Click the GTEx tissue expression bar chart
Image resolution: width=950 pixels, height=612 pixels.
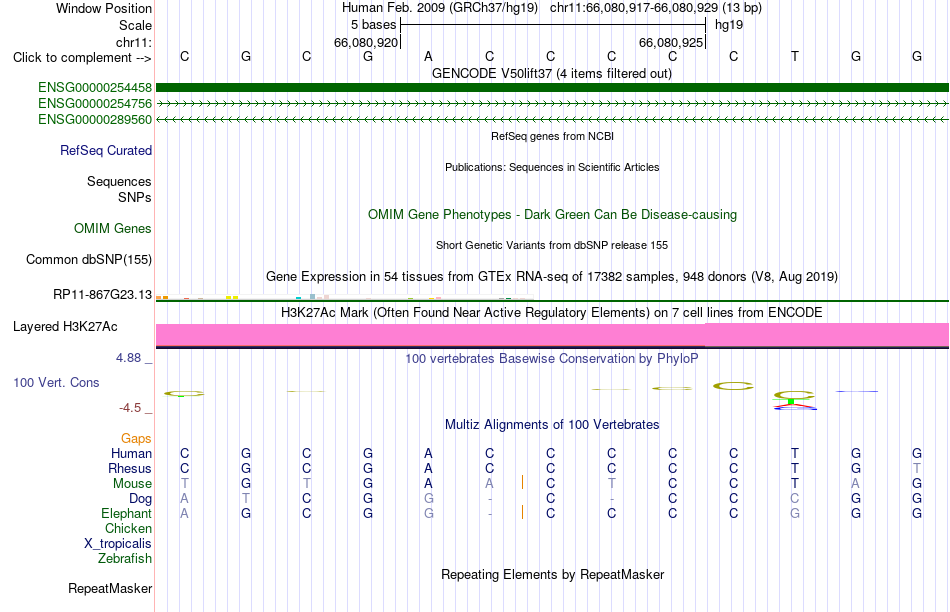[345, 297]
